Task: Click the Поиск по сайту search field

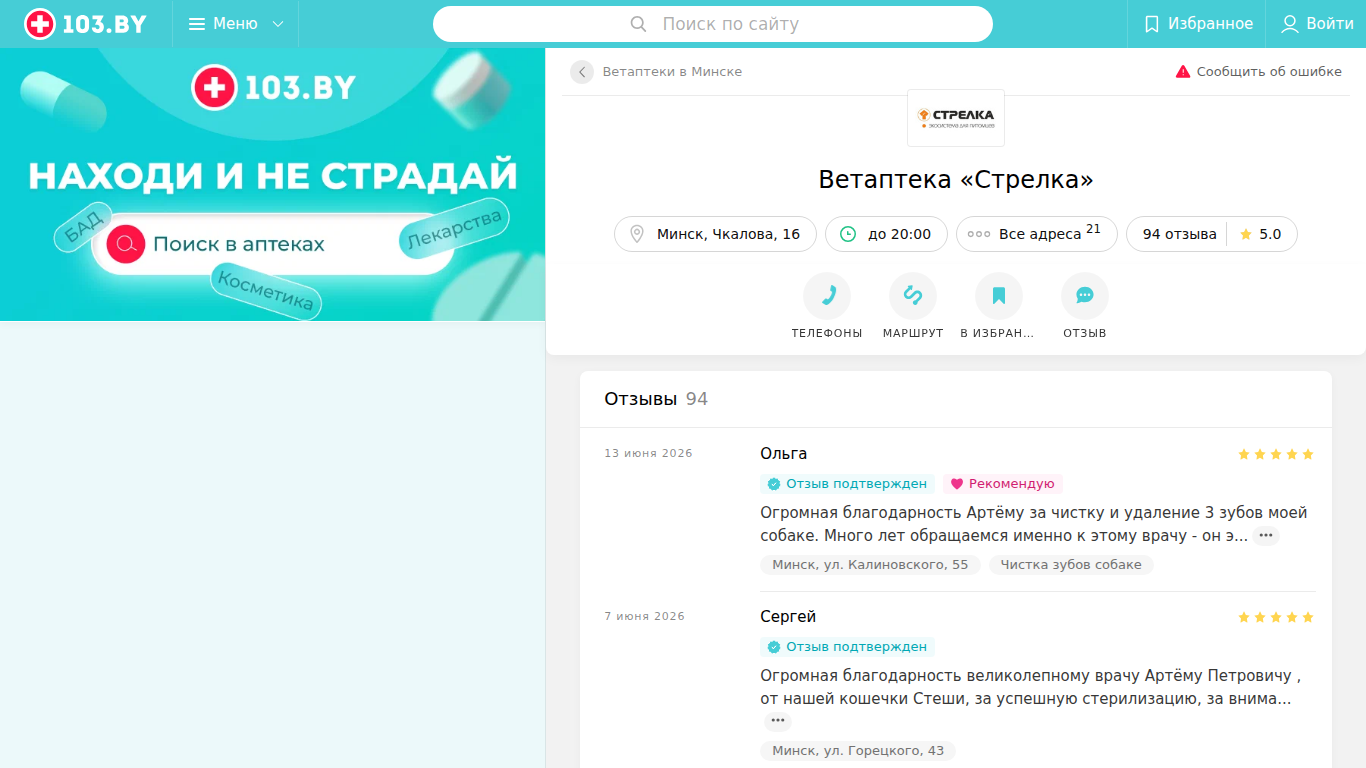Action: [x=713, y=24]
